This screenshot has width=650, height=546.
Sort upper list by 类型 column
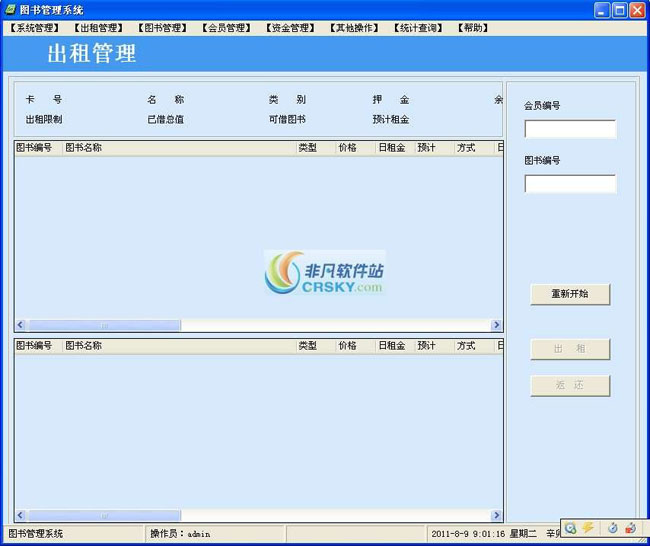316,148
